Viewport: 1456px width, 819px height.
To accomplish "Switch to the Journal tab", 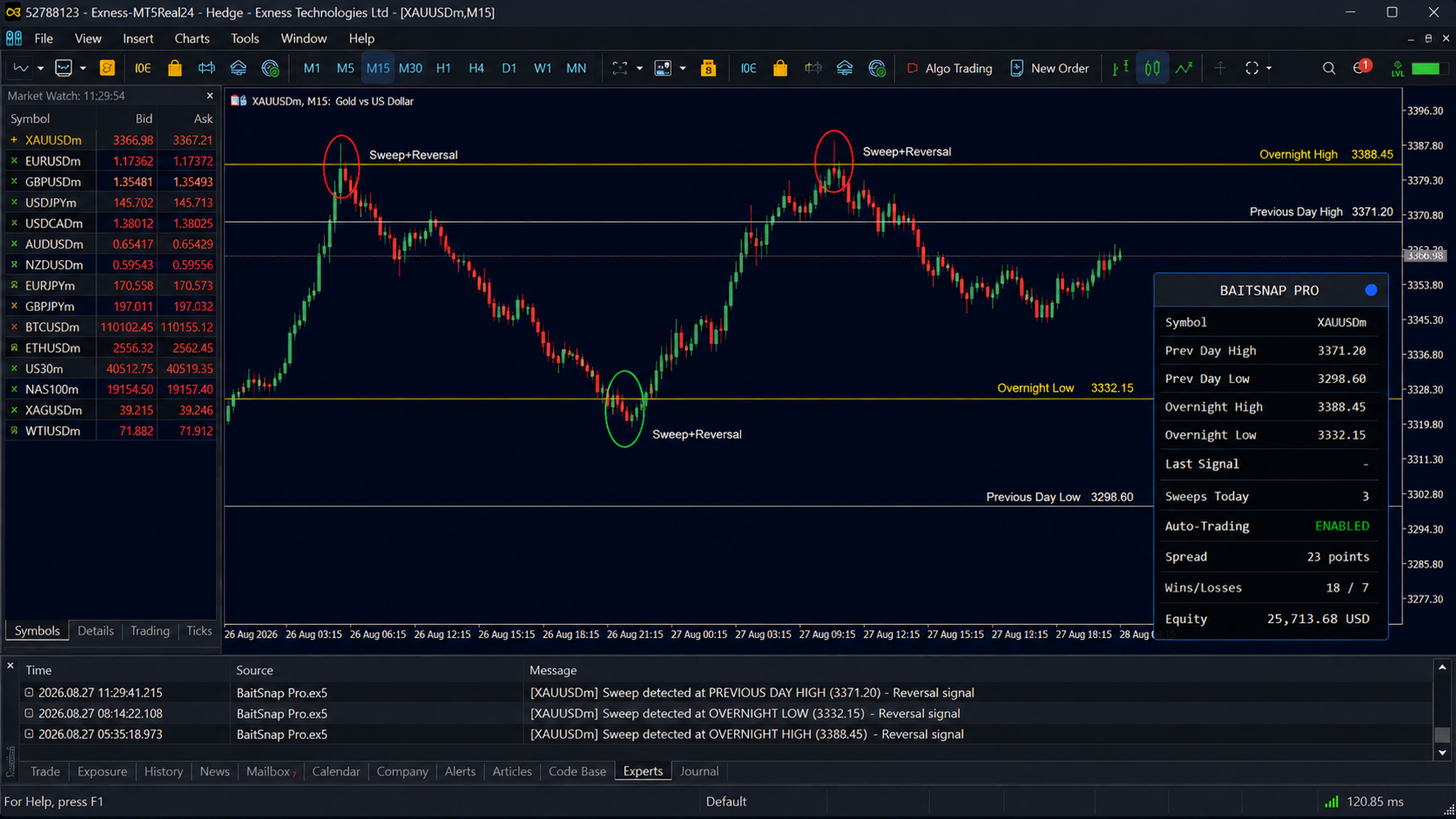I will [x=698, y=771].
